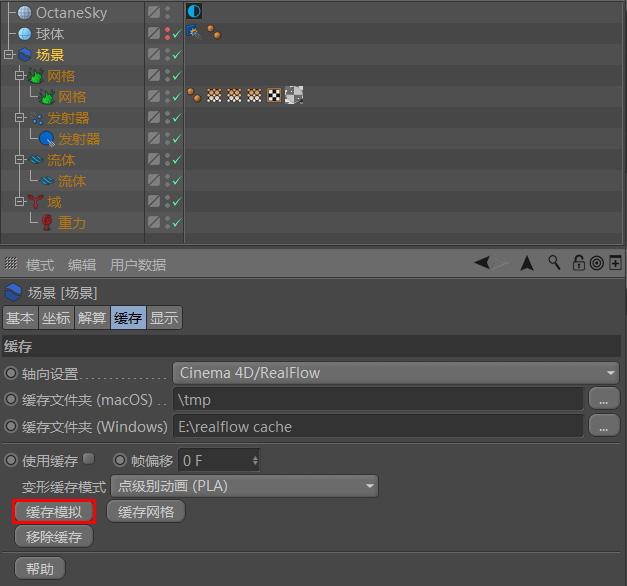Switch to the 显示 tab
The height and width of the screenshot is (586, 627).
pos(164,318)
